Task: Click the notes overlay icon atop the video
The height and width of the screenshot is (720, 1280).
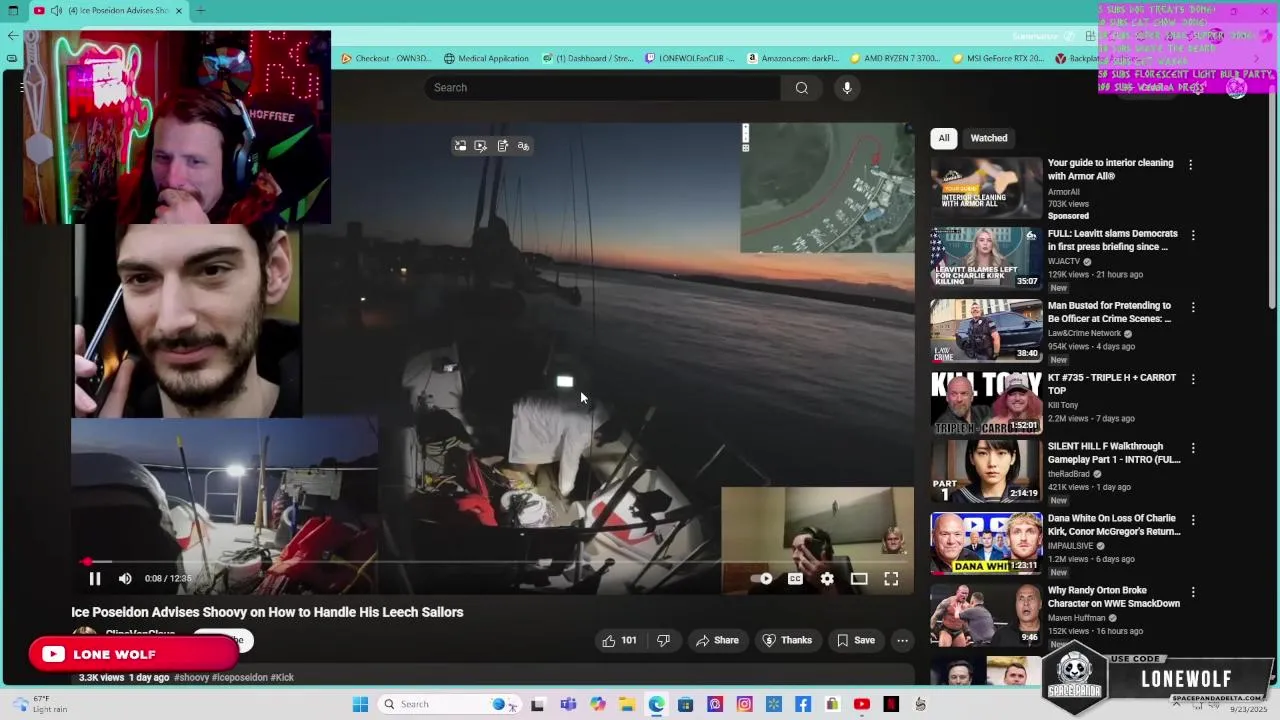Action: [502, 146]
